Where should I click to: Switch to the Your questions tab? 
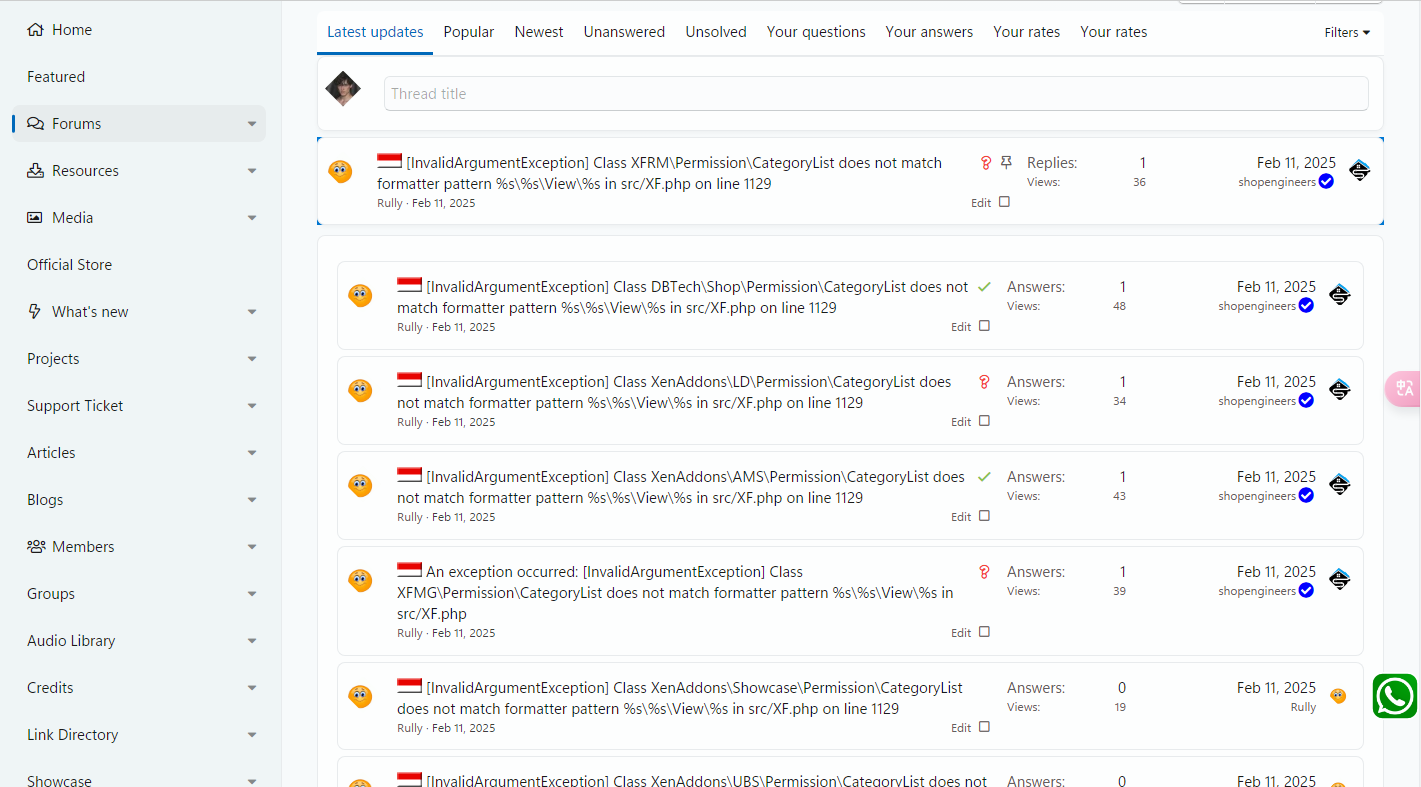[x=816, y=32]
